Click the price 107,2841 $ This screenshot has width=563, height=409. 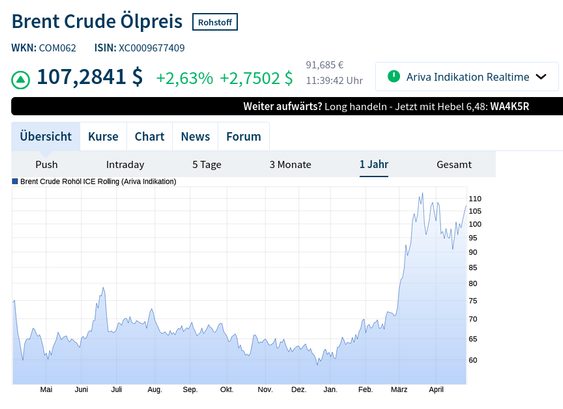(90, 77)
